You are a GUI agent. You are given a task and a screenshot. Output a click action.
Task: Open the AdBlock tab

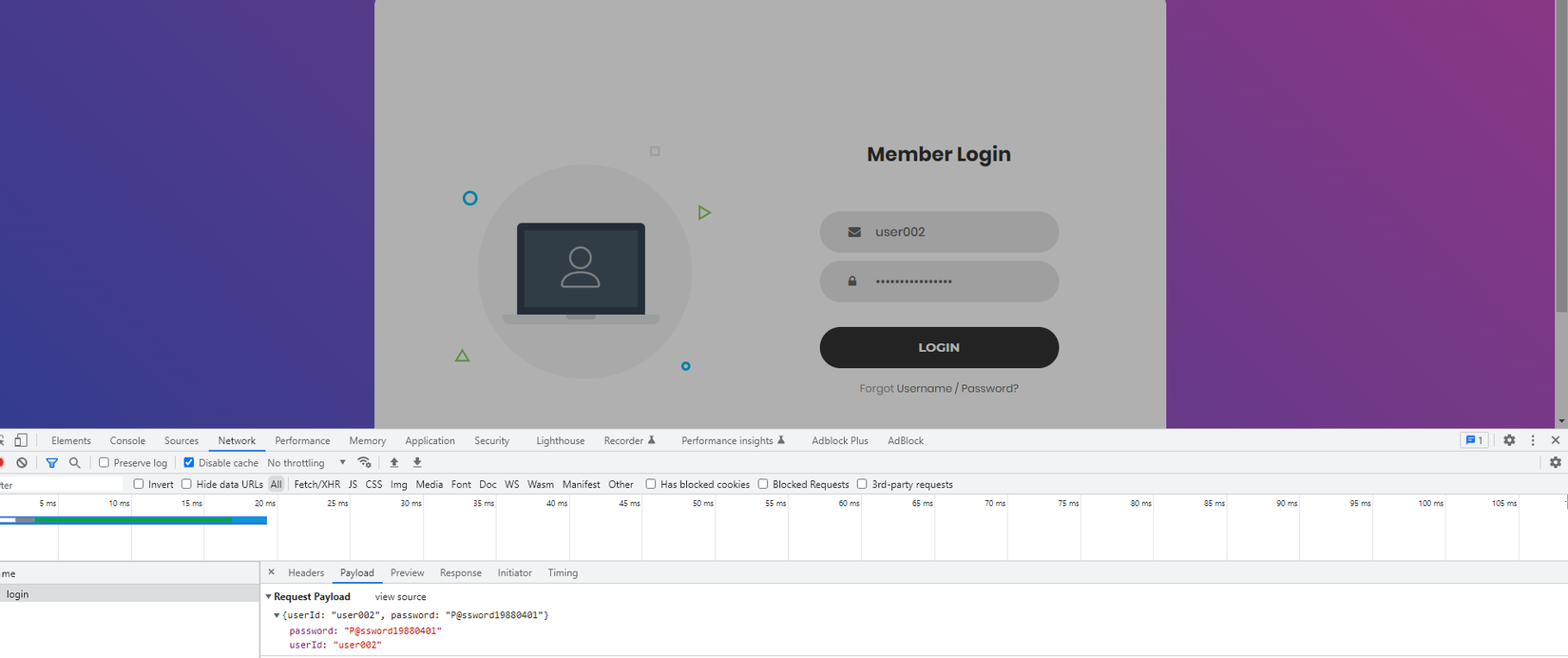(x=906, y=440)
